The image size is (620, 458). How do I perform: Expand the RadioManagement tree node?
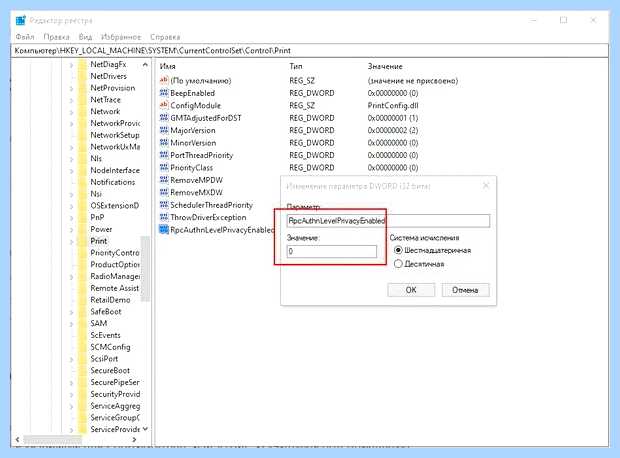click(x=71, y=277)
